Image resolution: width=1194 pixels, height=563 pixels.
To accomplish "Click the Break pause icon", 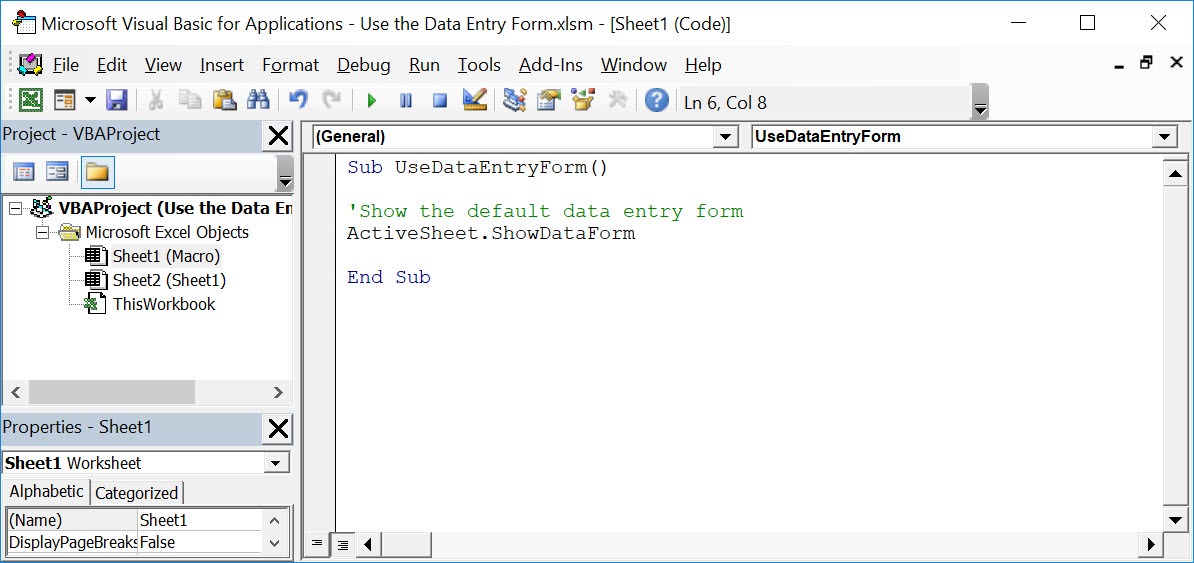I will 406,100.
